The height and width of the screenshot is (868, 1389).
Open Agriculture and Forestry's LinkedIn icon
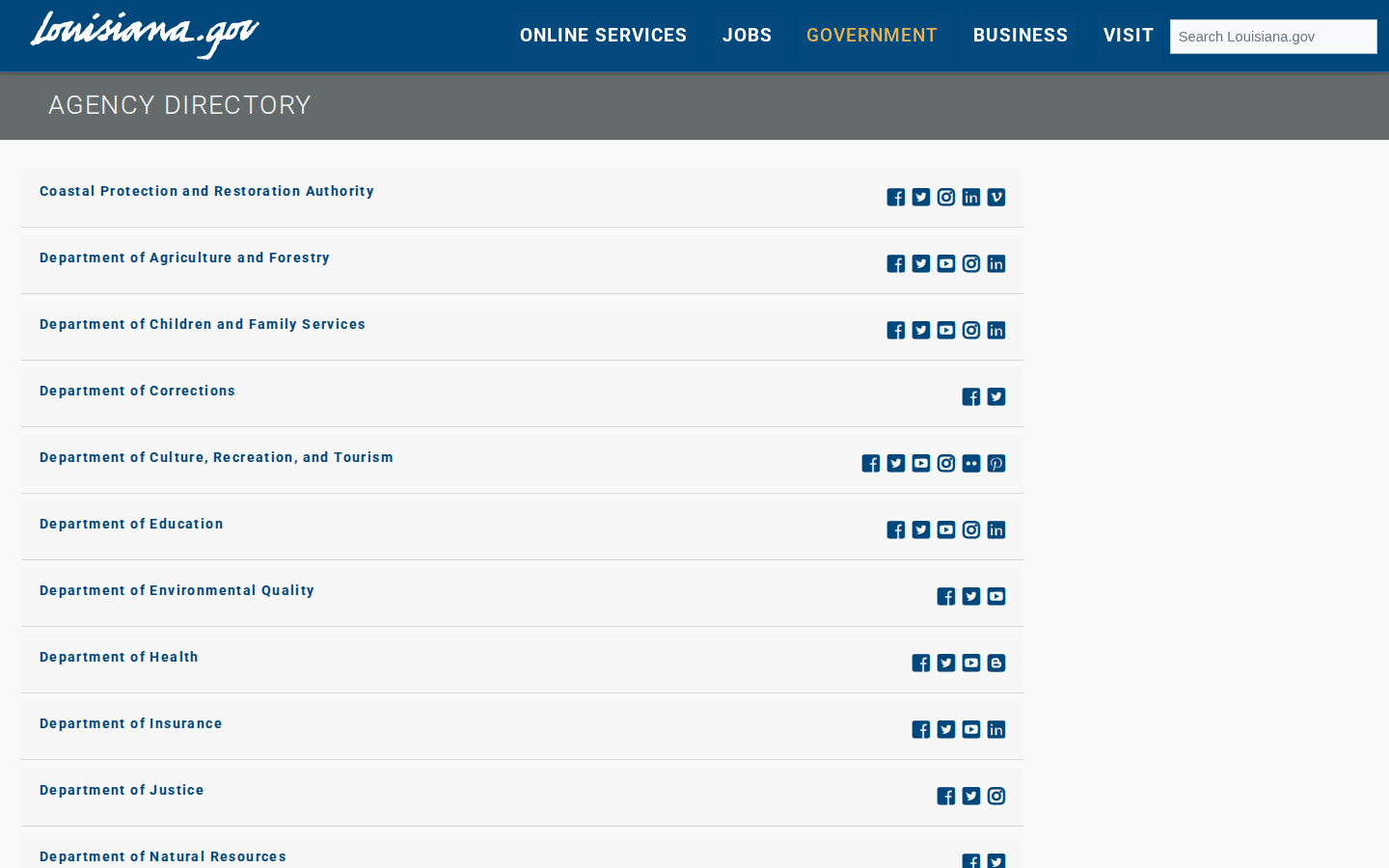point(996,264)
